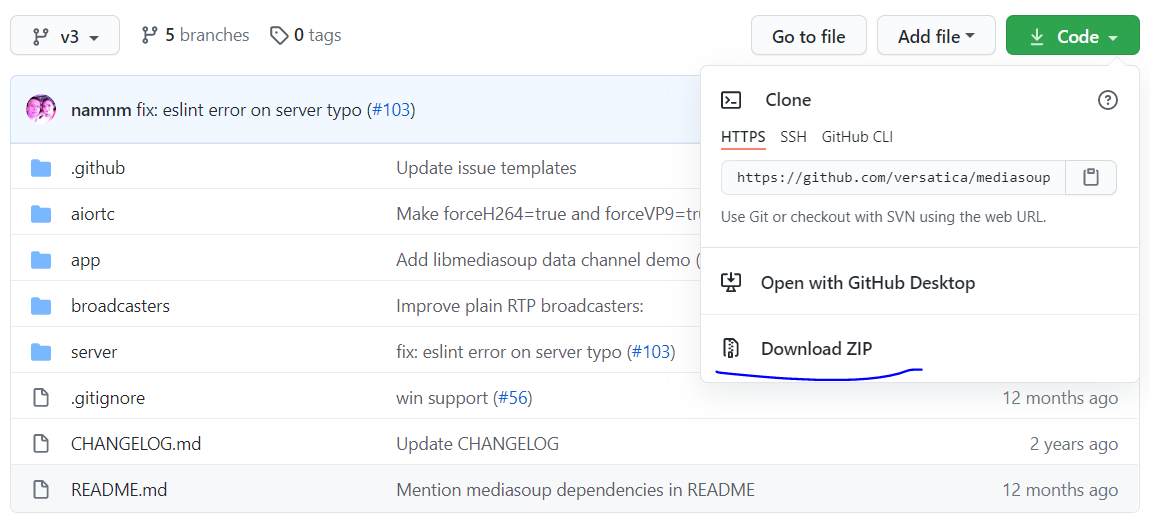Image resolution: width=1150 pixels, height=522 pixels.
Task: Click the Download ZIP archive icon
Action: 731,348
